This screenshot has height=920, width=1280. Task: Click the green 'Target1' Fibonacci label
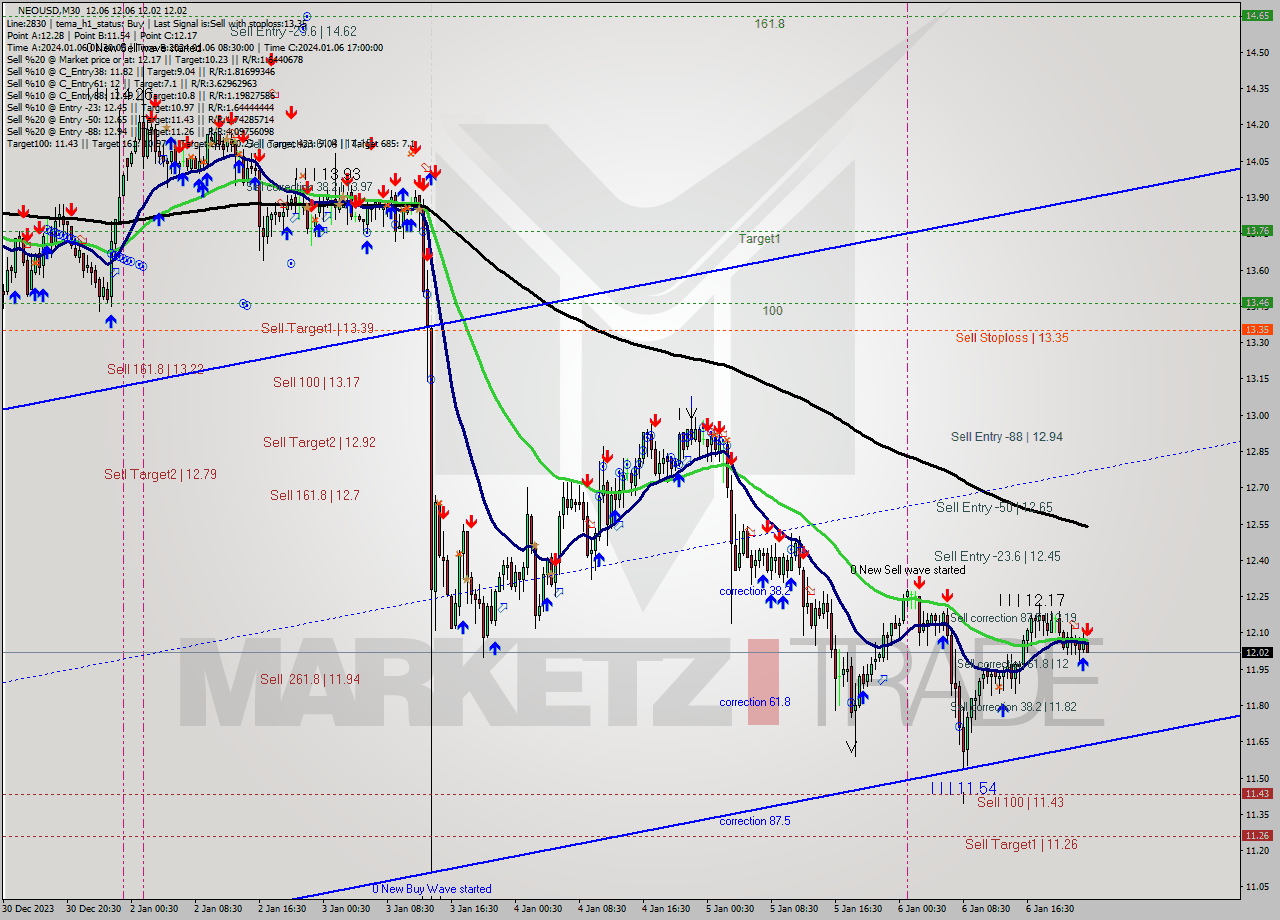click(759, 239)
